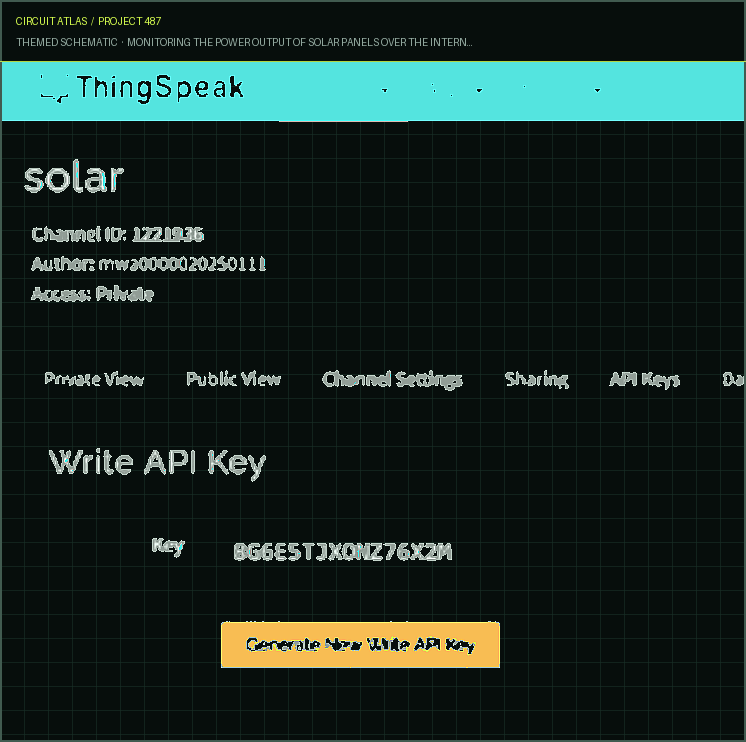Click the Circuit Atlas / Project 487 header

(x=88, y=21)
